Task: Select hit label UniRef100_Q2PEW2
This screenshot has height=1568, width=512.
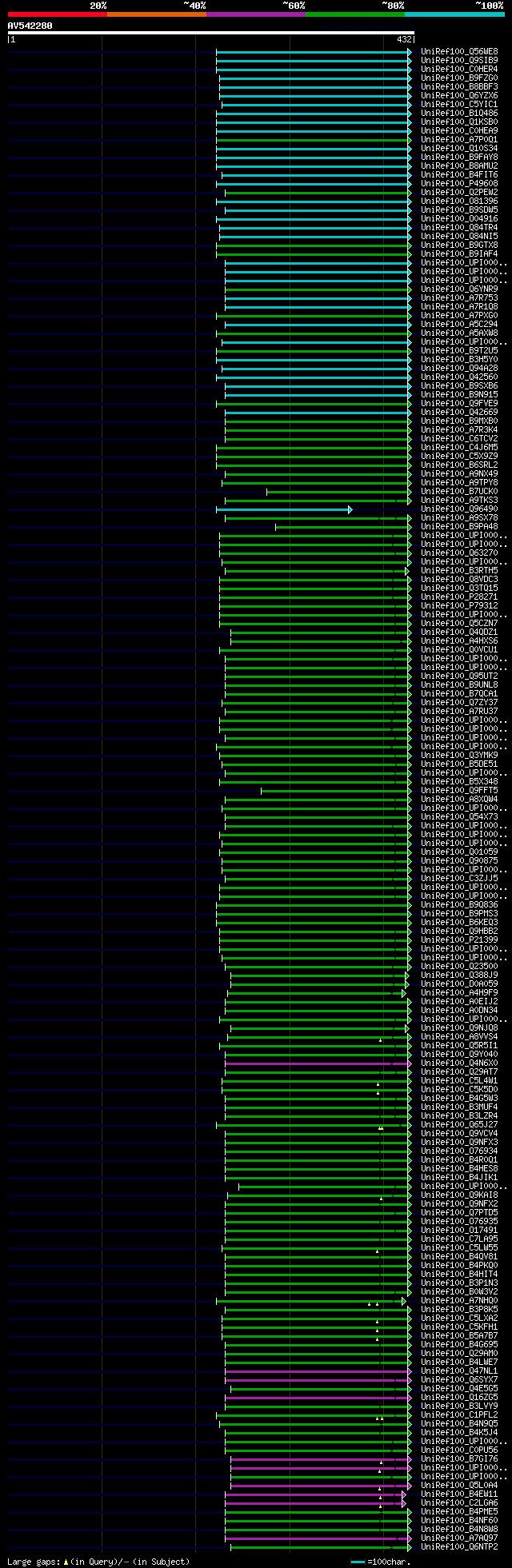Action: click(459, 193)
